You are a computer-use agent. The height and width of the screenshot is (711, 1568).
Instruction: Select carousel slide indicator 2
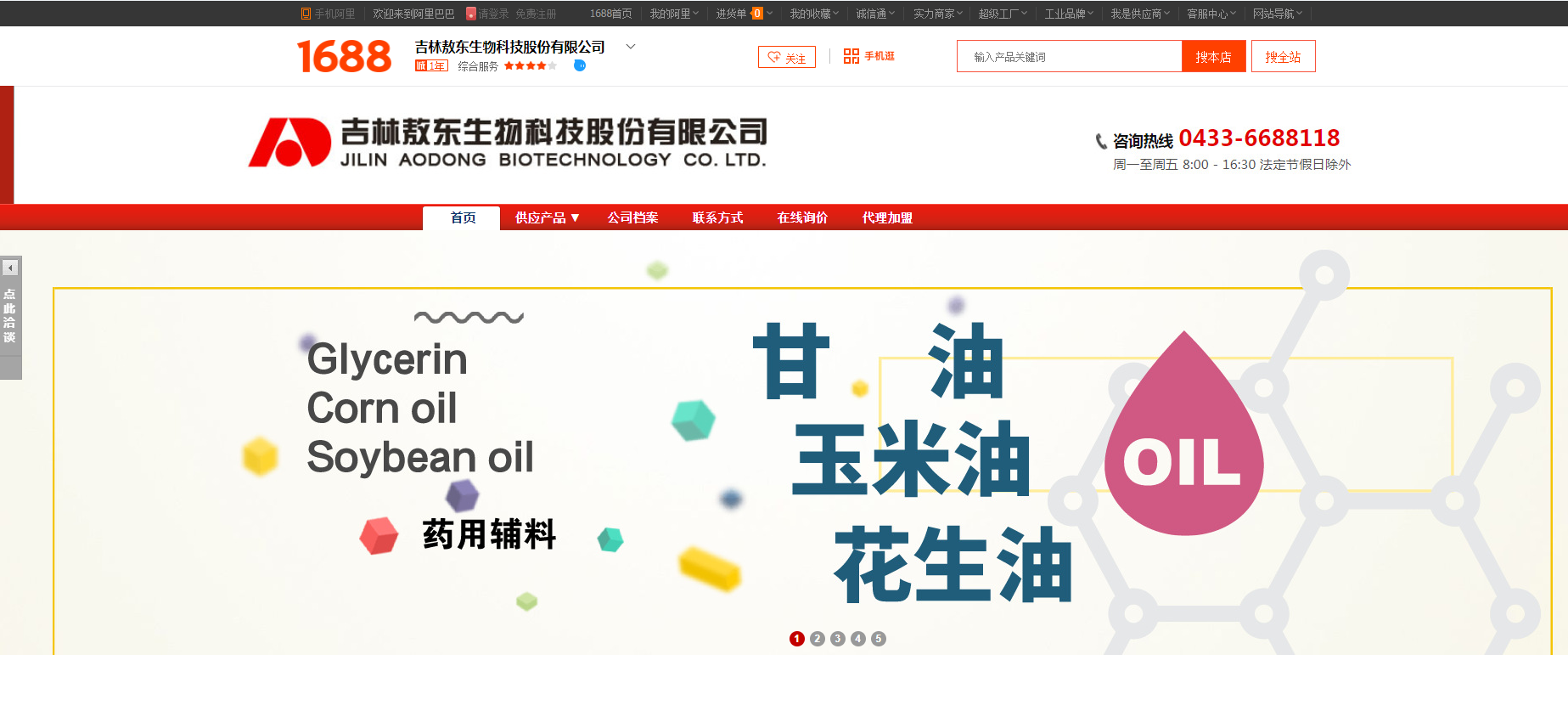pyautogui.click(x=818, y=639)
